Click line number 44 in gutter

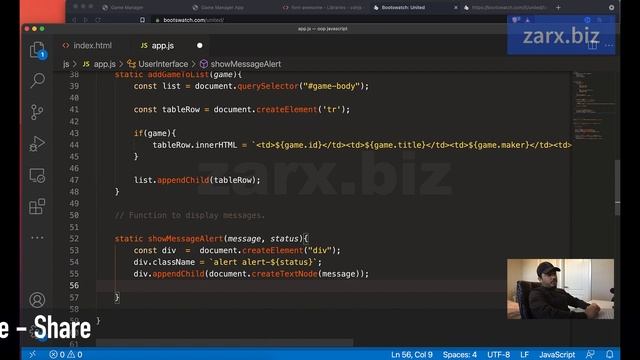coord(74,145)
